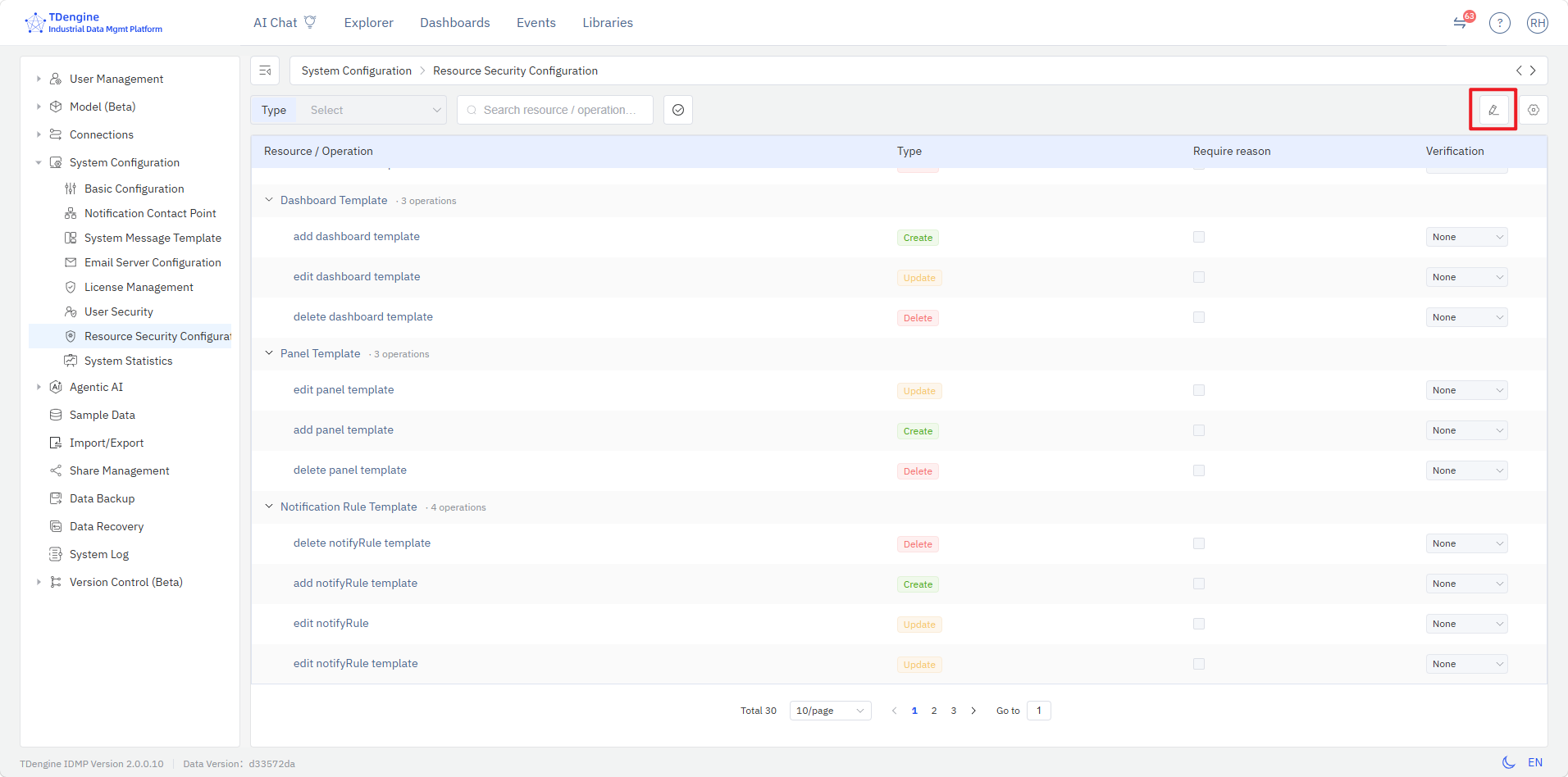Click the License Management shield icon
This screenshot has width=1568, height=777.
[x=71, y=287]
